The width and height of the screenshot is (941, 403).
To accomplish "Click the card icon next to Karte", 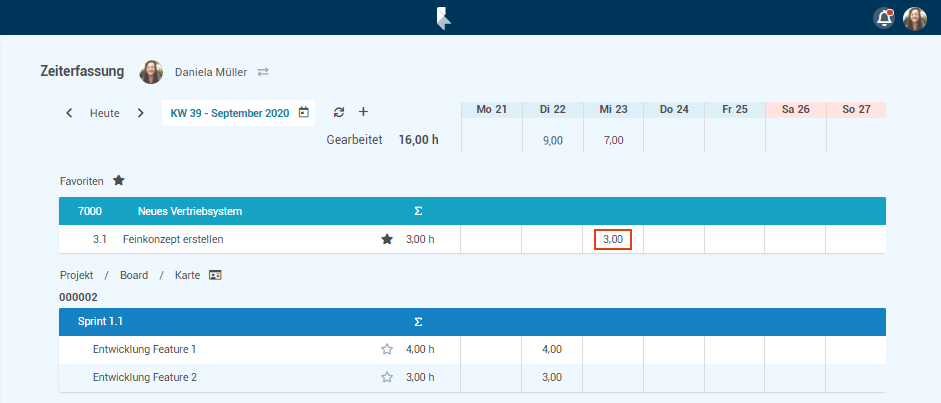I will [x=215, y=275].
